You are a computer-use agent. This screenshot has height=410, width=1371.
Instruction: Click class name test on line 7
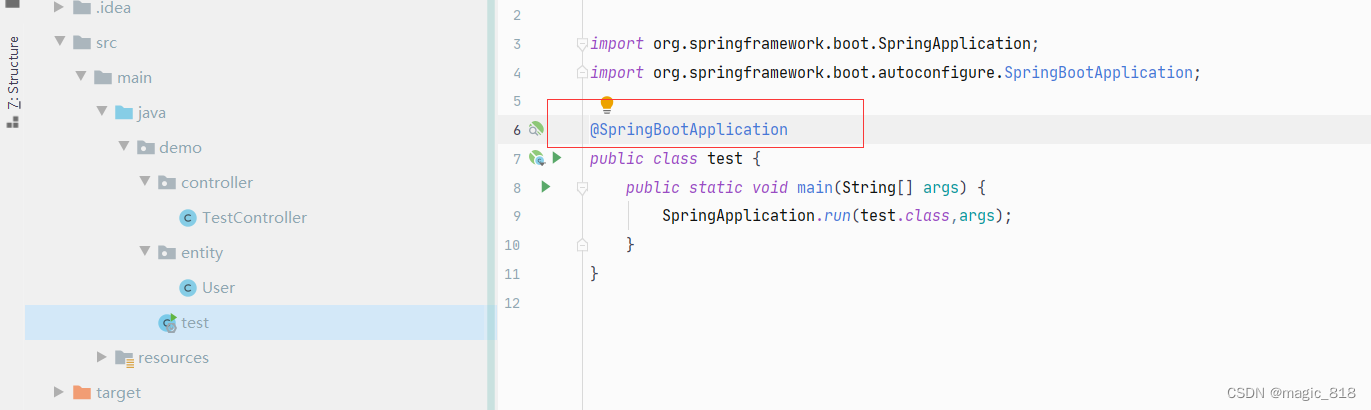[x=725, y=159]
